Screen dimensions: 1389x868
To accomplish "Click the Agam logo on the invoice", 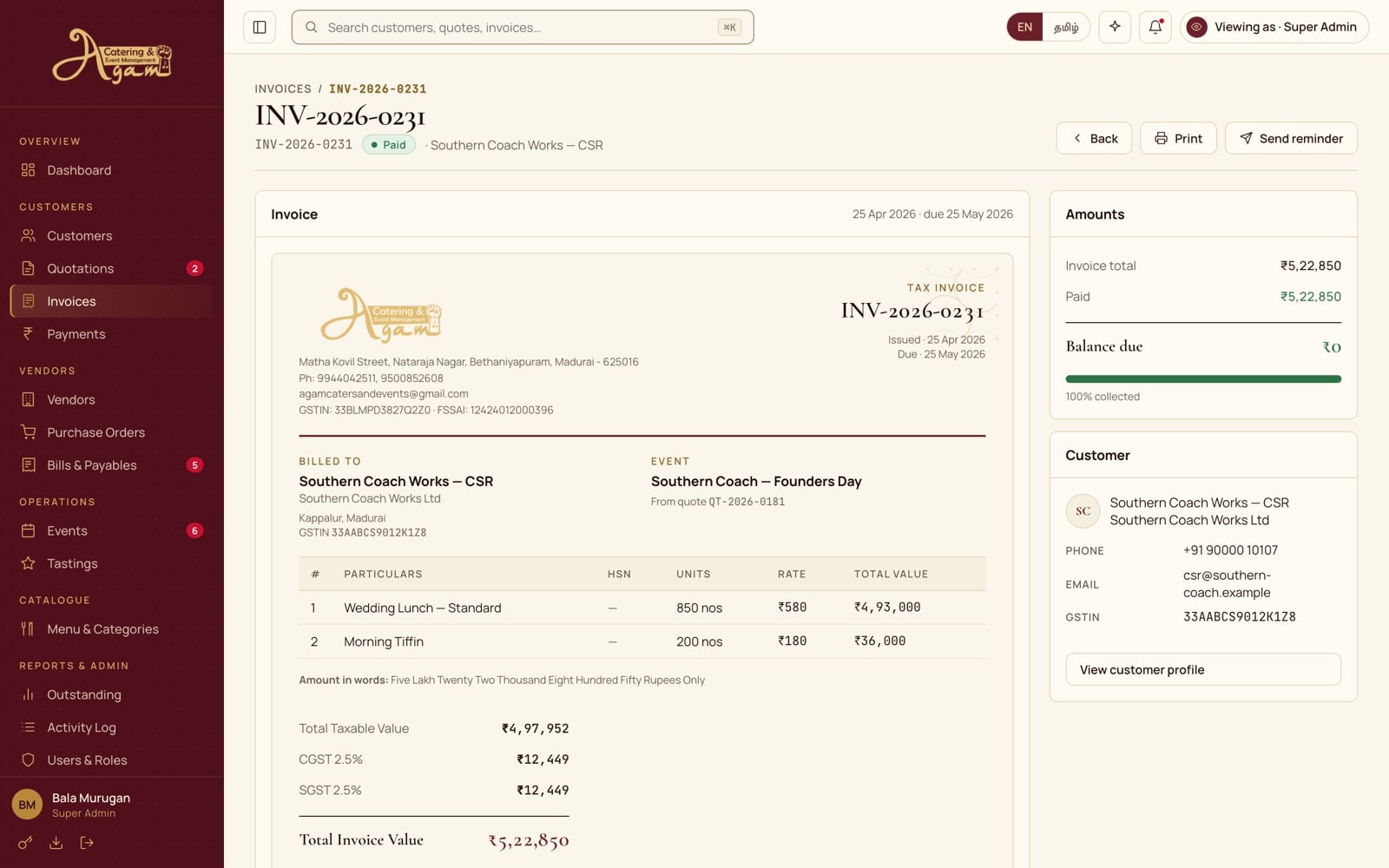I will pos(381,314).
